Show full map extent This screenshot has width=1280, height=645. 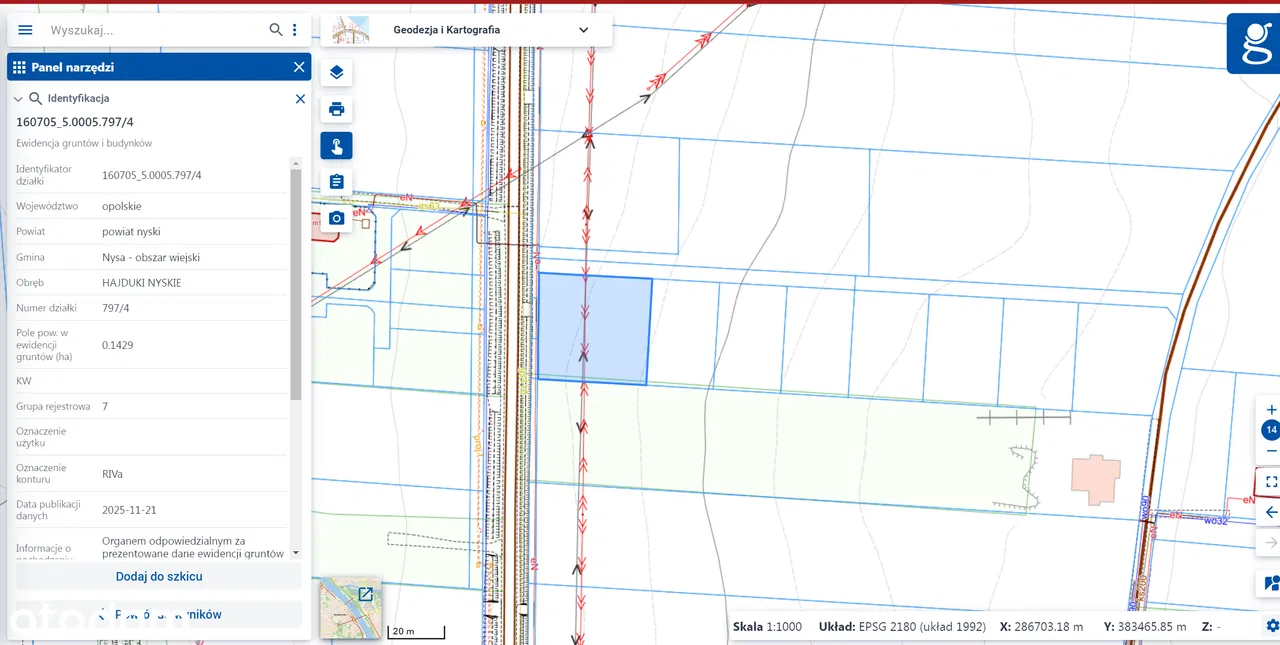pos(1271,481)
